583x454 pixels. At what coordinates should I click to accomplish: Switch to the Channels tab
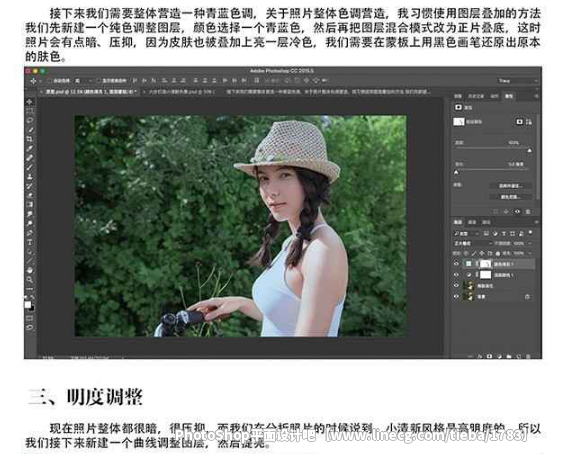472,222
